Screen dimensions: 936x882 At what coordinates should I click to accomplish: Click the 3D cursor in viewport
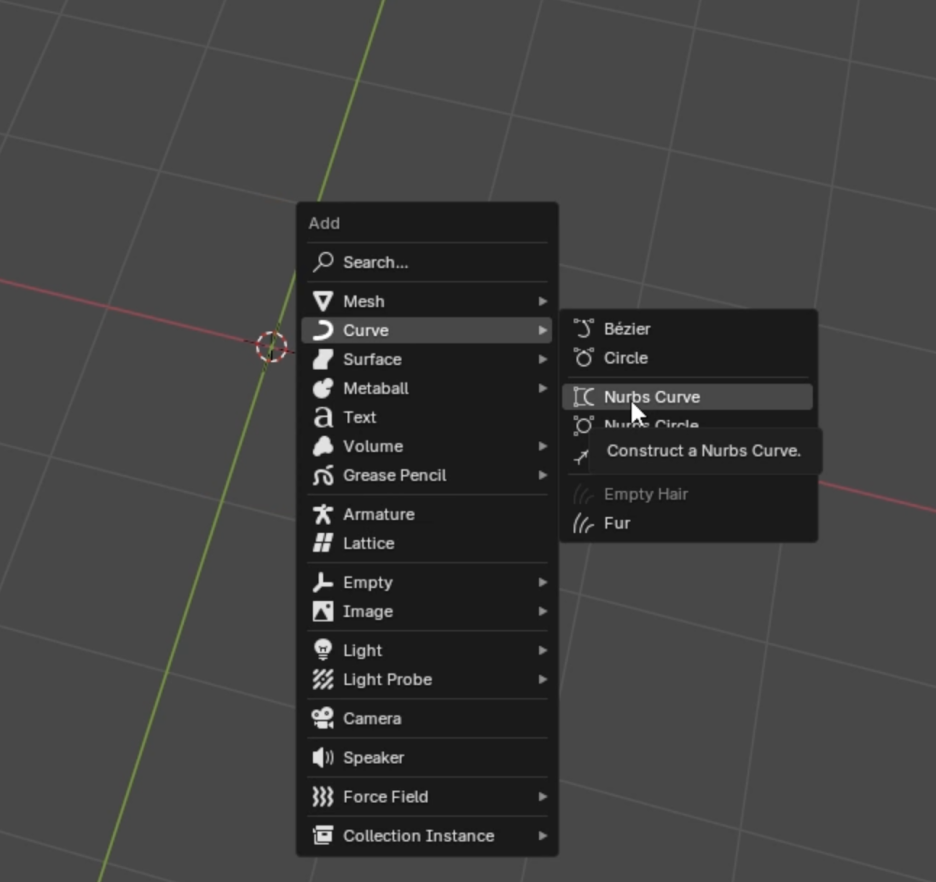click(x=272, y=346)
